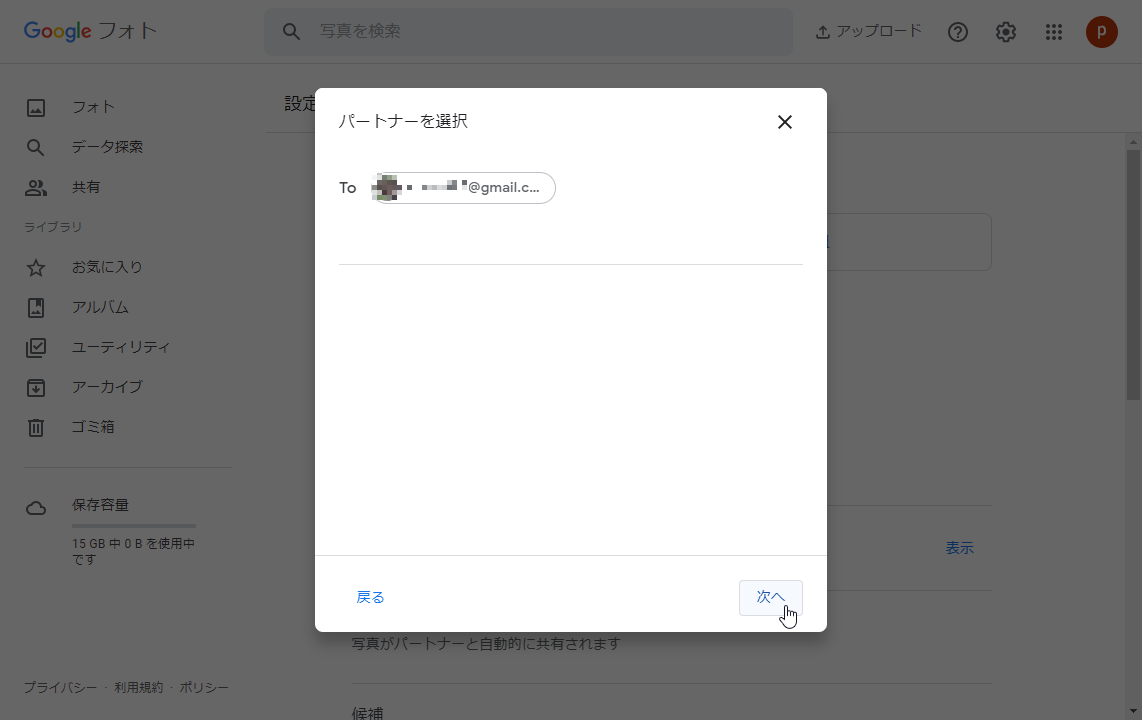Click 戻る to go back
This screenshot has height=720, width=1142.
371,596
